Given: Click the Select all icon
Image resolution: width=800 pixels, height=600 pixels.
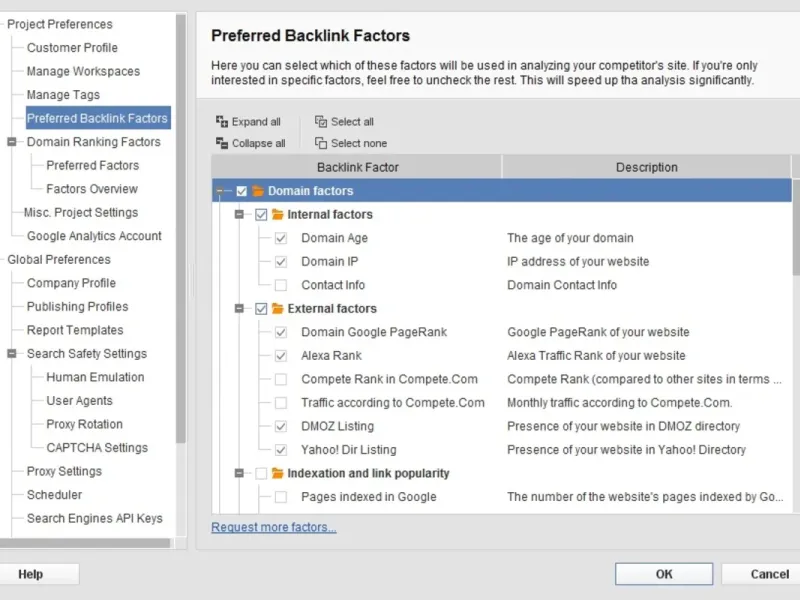Looking at the screenshot, I should pos(321,122).
